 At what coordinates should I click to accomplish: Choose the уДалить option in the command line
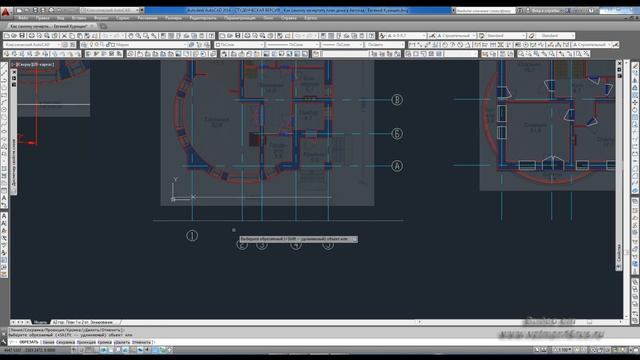tap(122, 342)
